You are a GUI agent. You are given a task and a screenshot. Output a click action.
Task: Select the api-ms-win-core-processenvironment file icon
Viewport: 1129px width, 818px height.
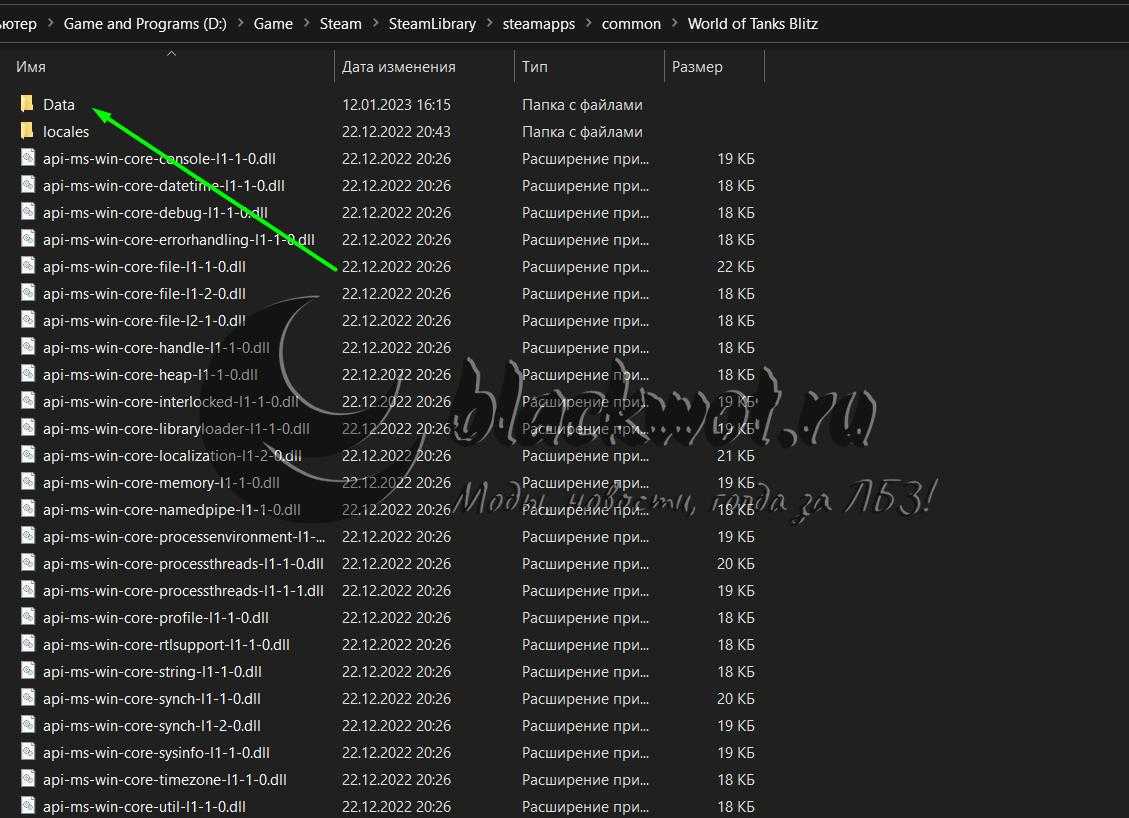28,536
